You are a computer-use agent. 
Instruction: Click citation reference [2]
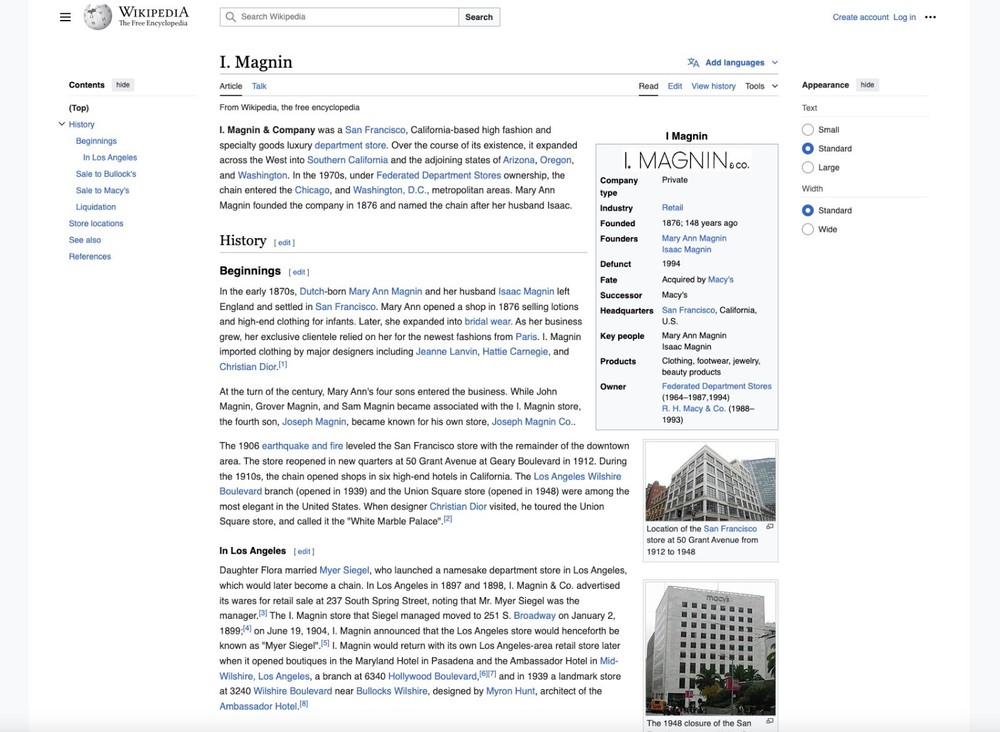448,519
